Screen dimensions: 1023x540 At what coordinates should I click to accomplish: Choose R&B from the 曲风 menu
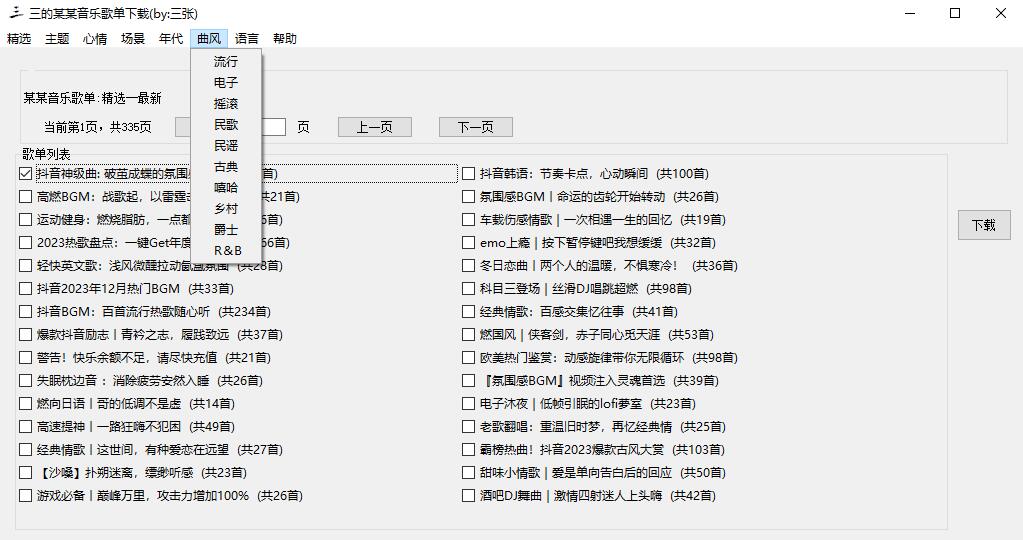click(226, 250)
